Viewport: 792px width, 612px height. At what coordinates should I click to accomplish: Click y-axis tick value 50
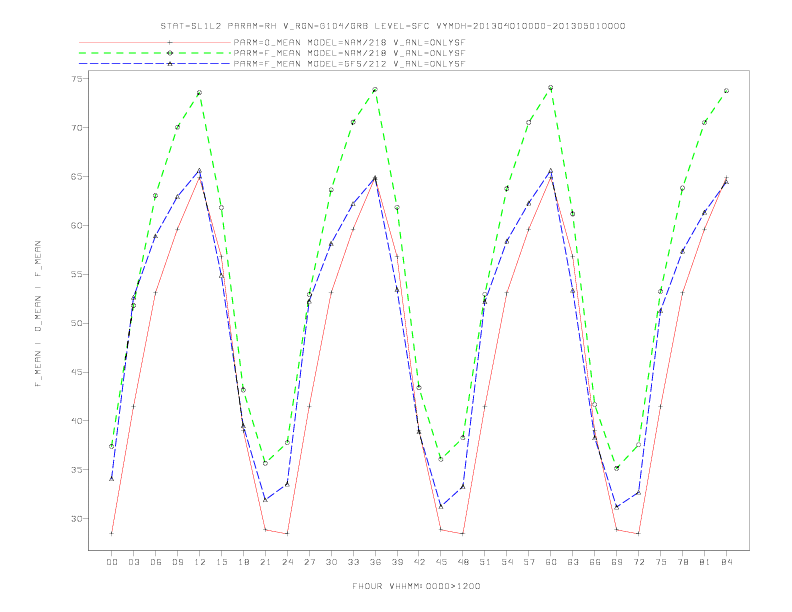click(77, 323)
